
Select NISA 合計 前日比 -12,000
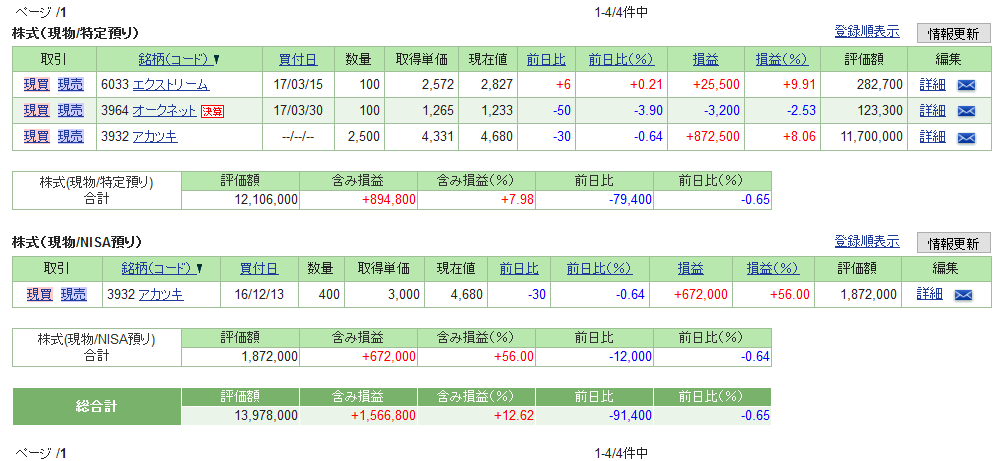tap(595, 357)
